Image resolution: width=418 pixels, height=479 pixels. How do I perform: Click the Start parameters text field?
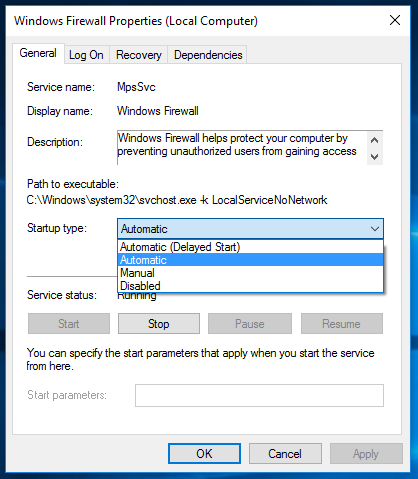pos(259,395)
